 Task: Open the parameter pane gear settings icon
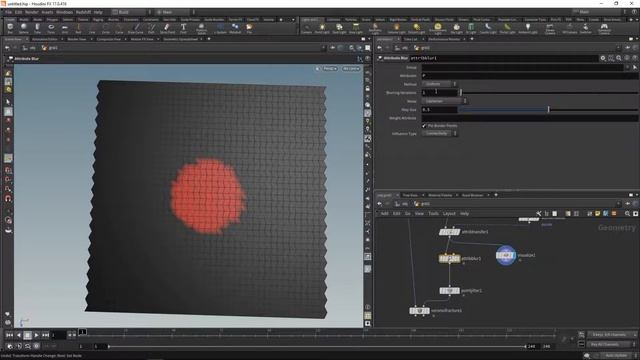click(603, 58)
